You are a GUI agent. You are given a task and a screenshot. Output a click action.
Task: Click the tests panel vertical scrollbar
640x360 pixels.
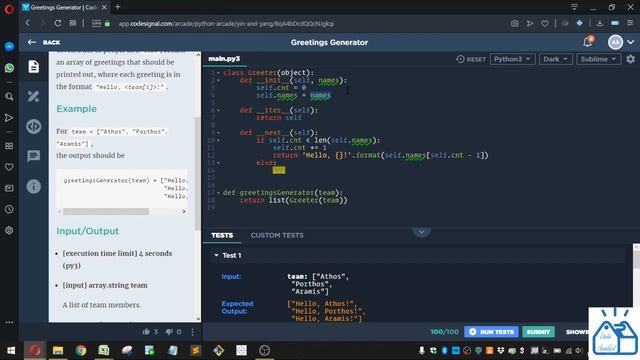[636, 259]
